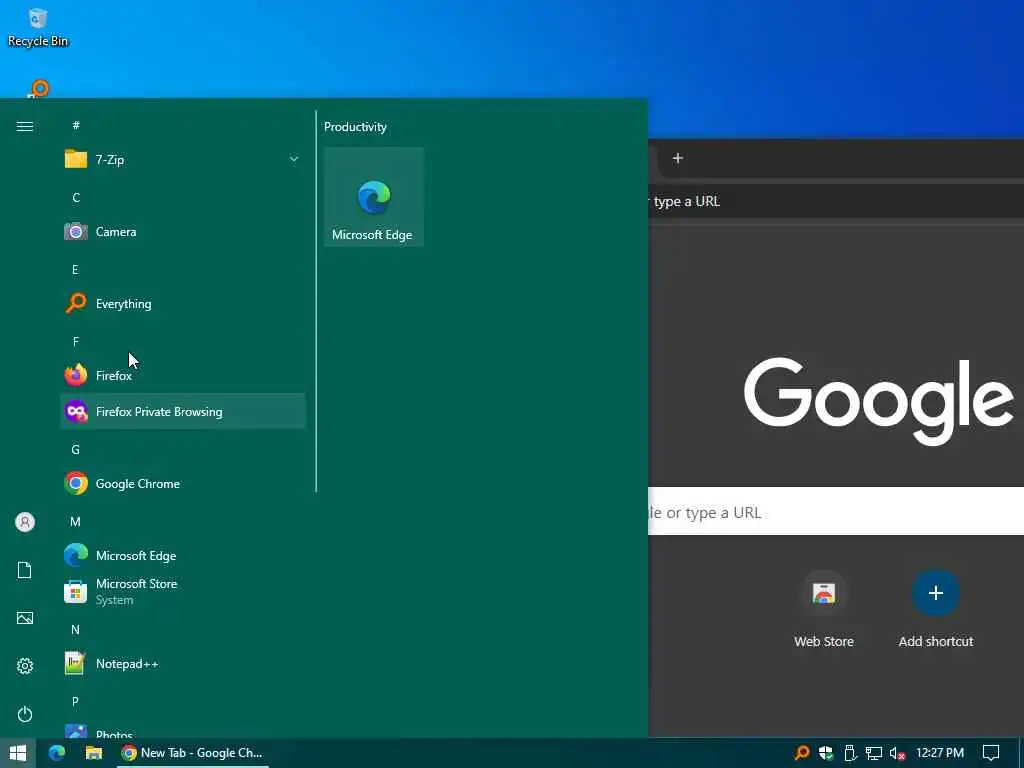Open Recycle Bin on desktop
The height and width of the screenshot is (768, 1024).
(x=38, y=26)
